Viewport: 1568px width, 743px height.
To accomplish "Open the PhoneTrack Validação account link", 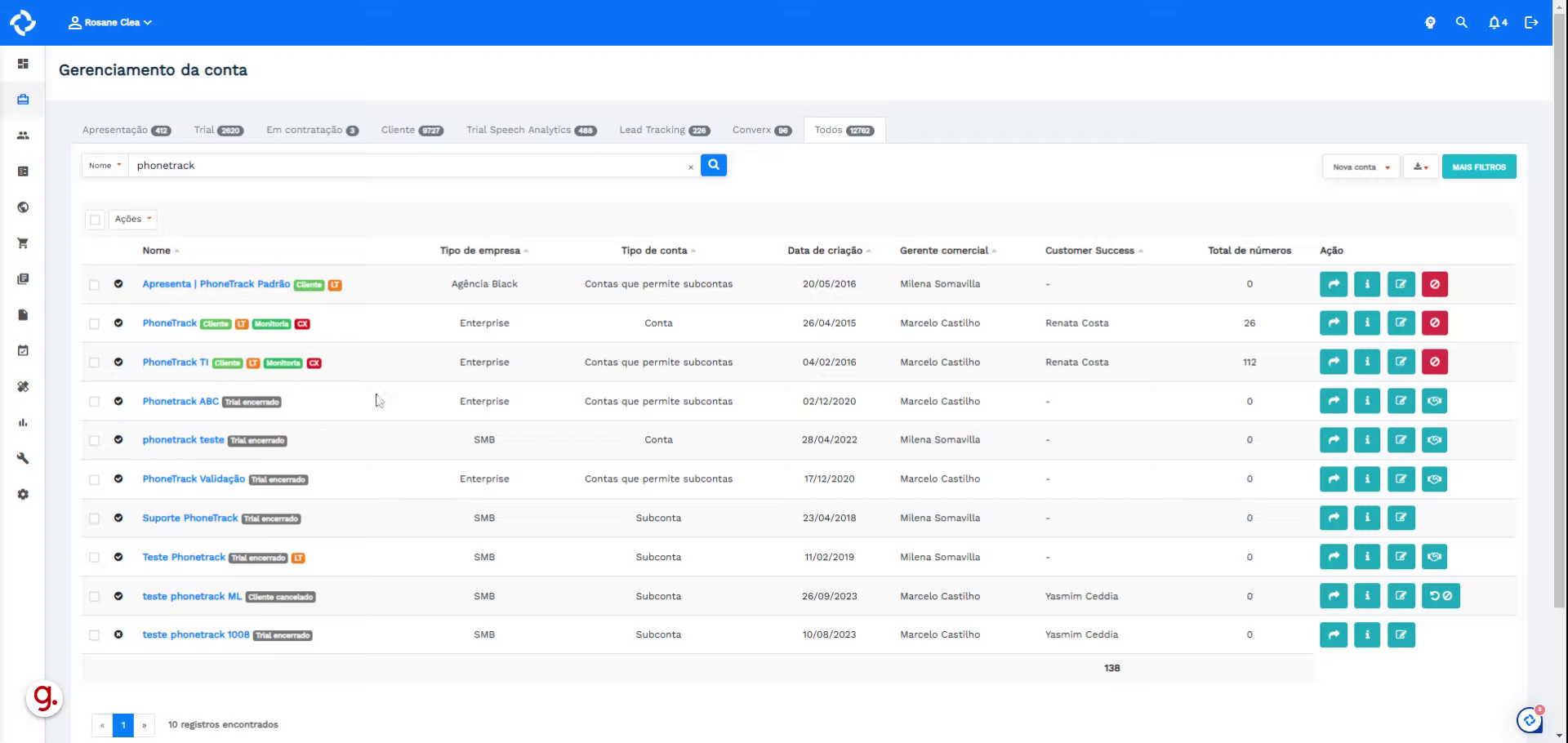I will pyautogui.click(x=194, y=479).
